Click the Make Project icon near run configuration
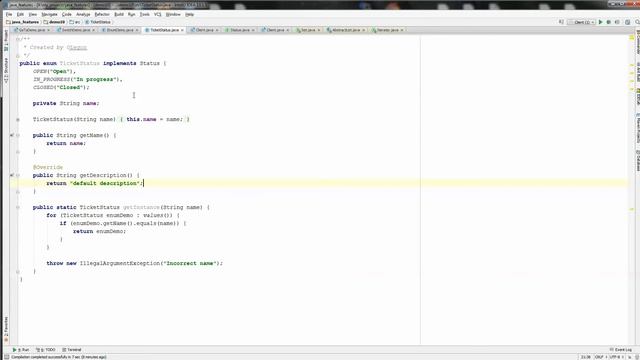 click(561, 22)
